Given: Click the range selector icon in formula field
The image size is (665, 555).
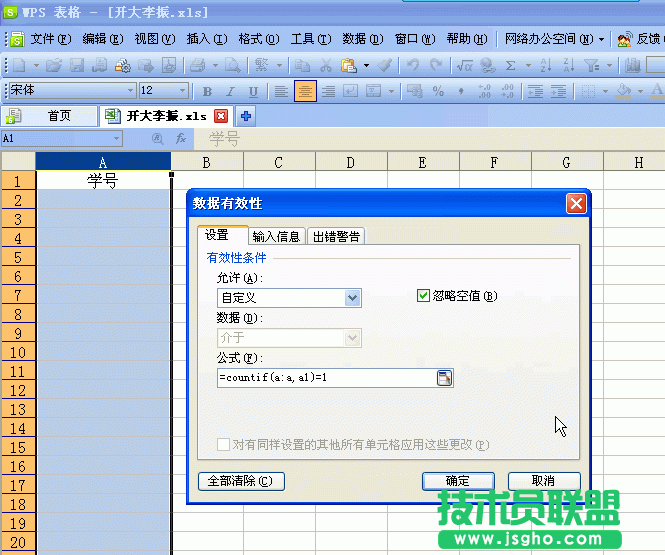Looking at the screenshot, I should [444, 378].
